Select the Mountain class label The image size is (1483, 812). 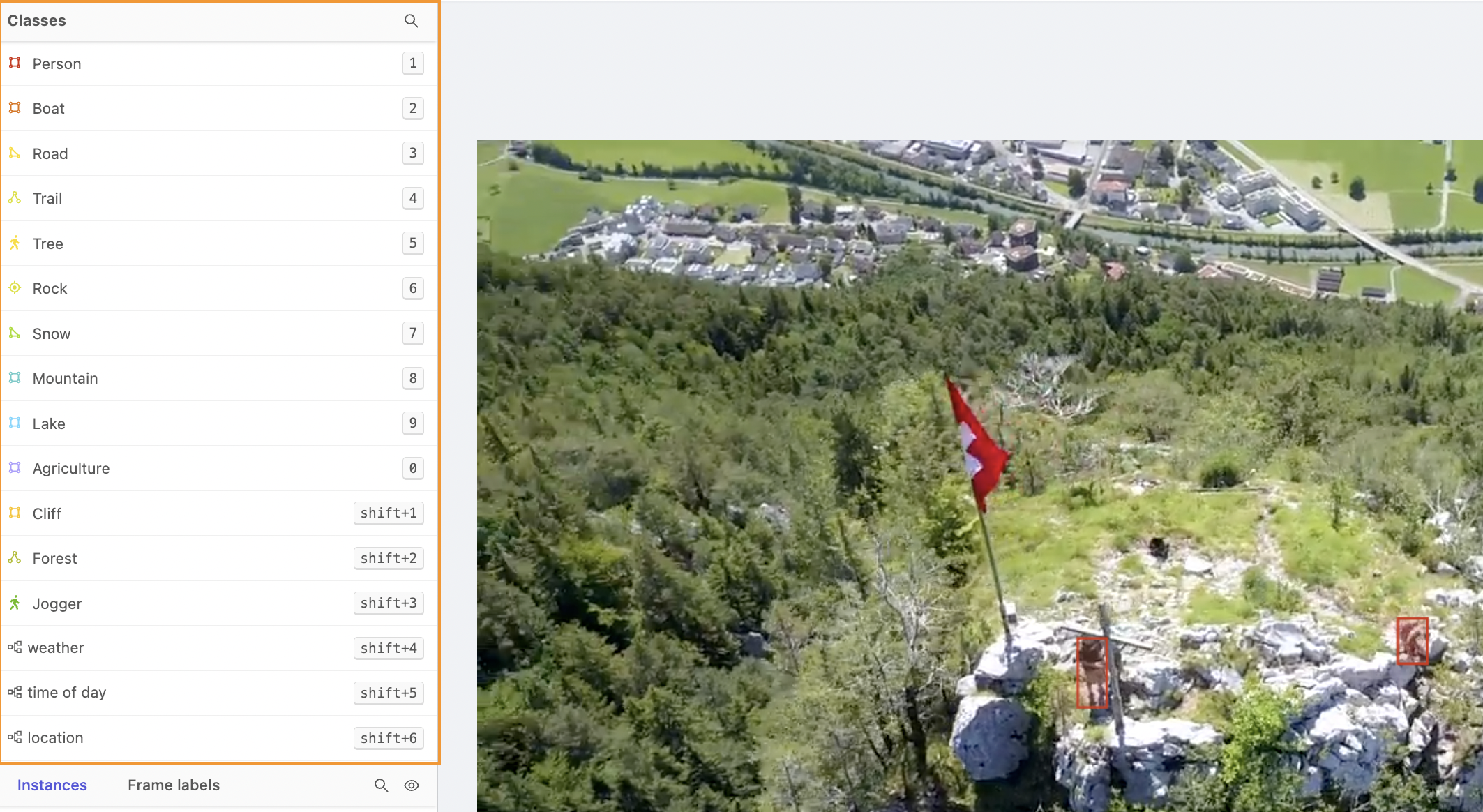click(x=65, y=378)
